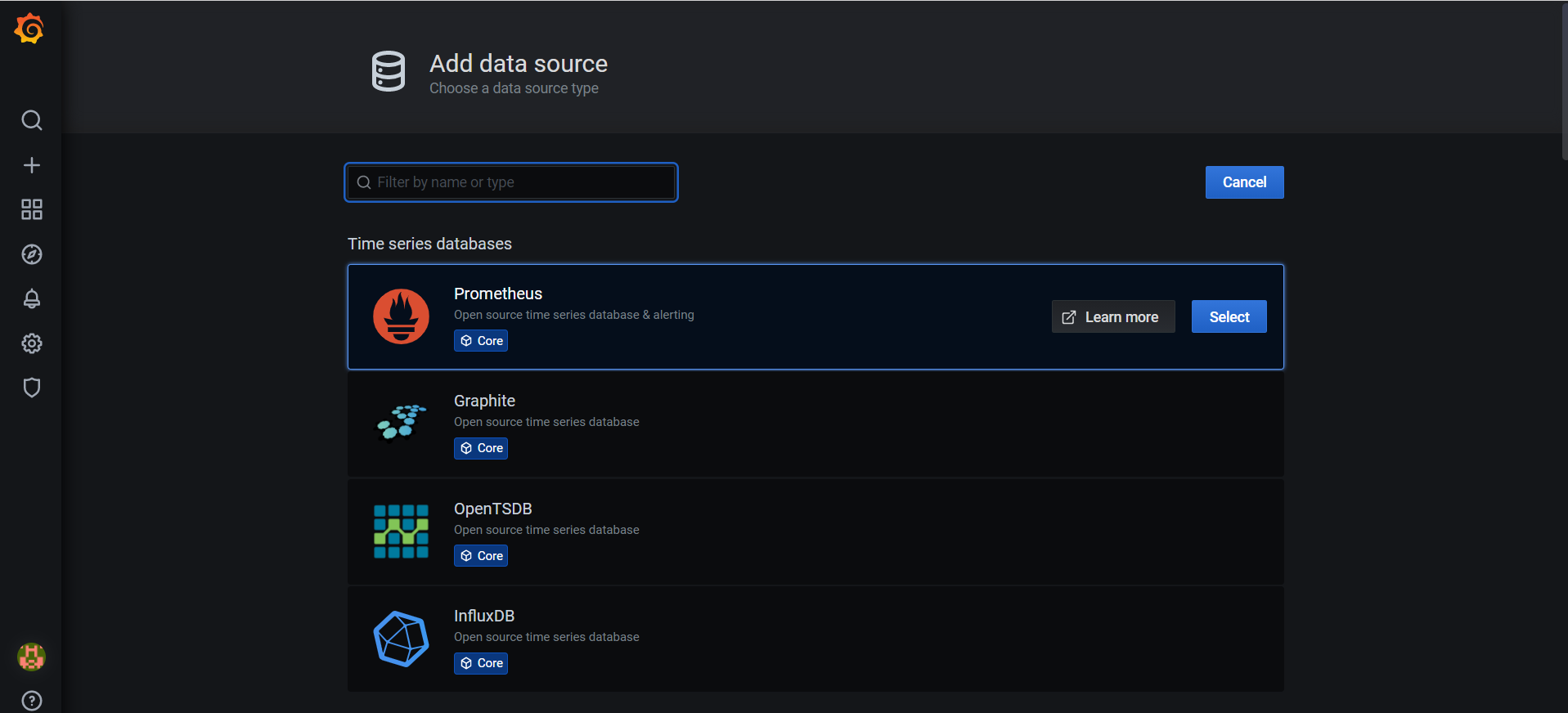Choose the InfluxDB data source title
The height and width of the screenshot is (713, 1568).
click(484, 616)
